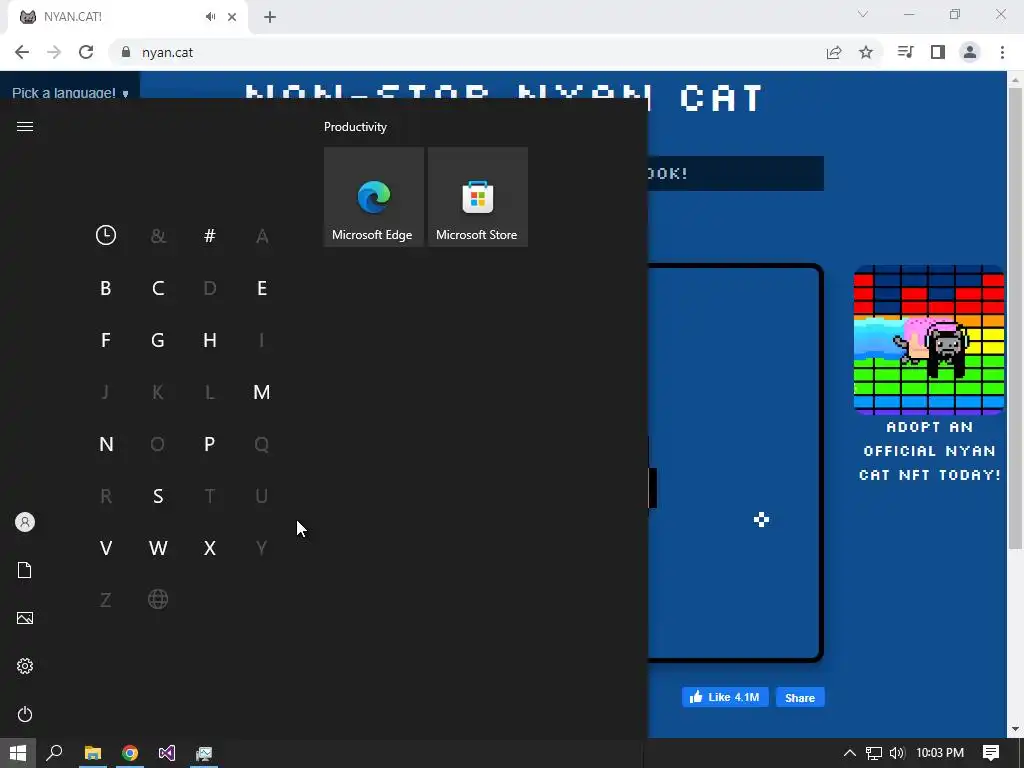Viewport: 1024px width, 768px height.
Task: Open the Microsoft Edge tile
Action: [374, 197]
